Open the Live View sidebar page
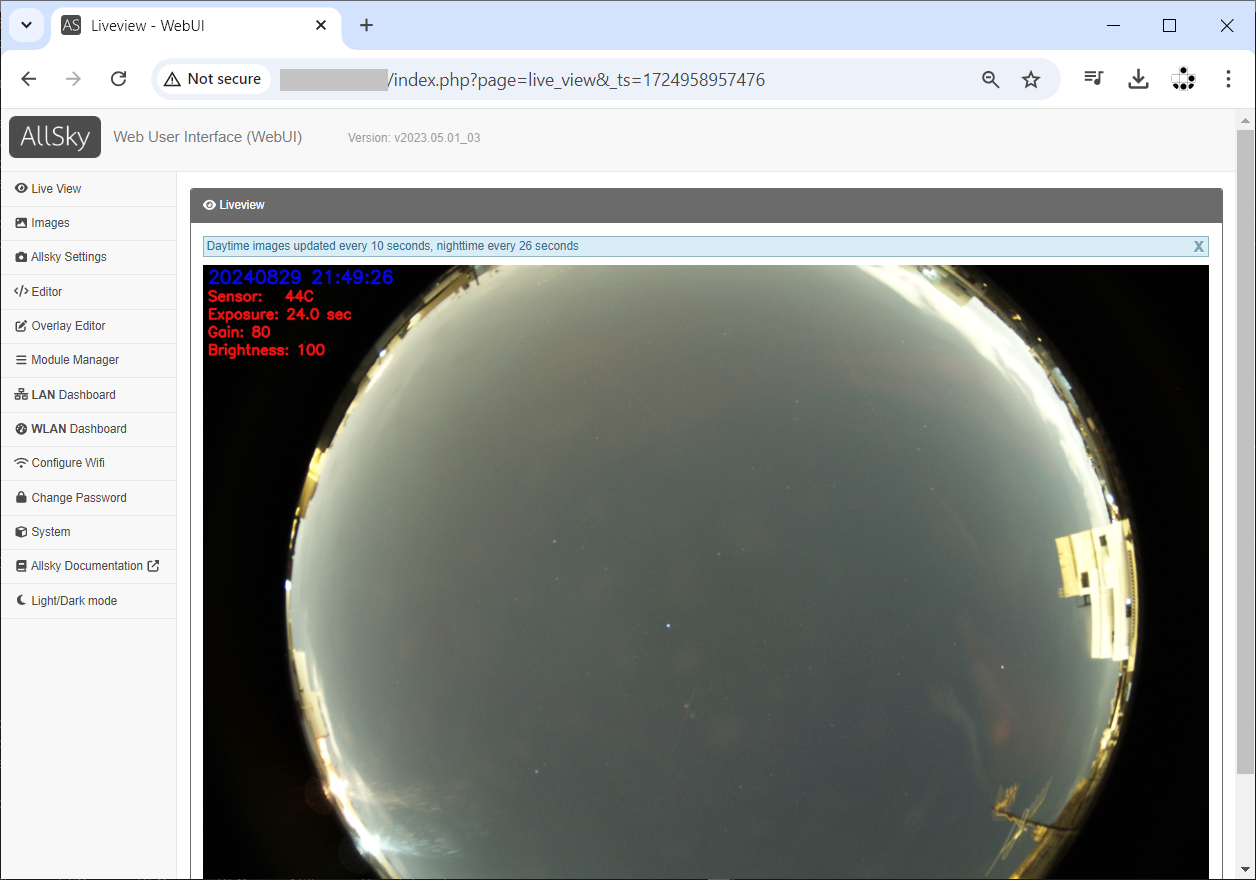 pyautogui.click(x=88, y=189)
